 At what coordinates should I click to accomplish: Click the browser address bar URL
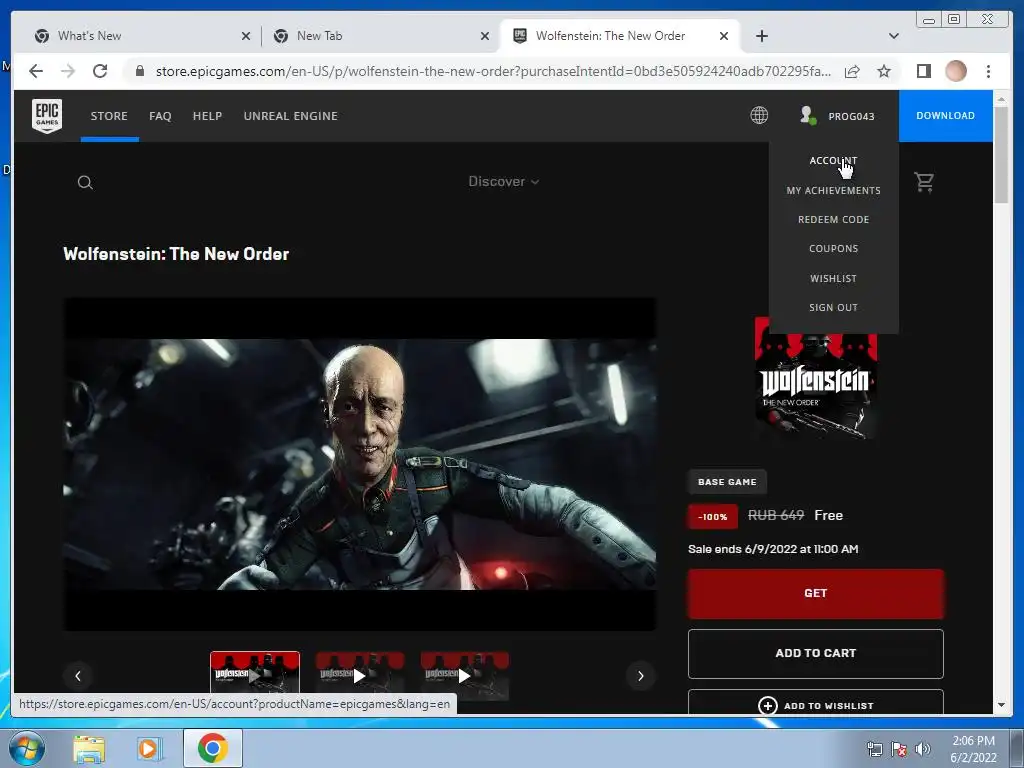tap(493, 71)
